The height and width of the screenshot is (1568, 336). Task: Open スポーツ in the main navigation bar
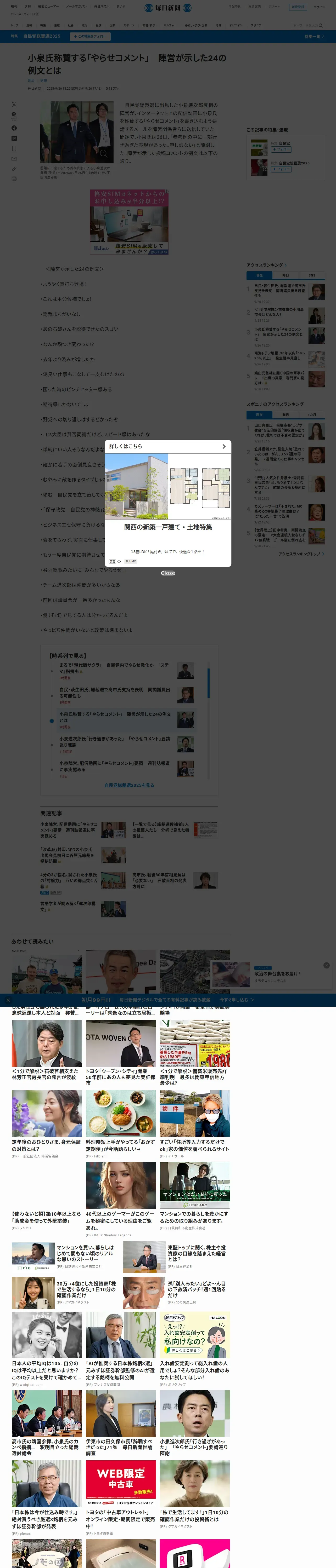(x=129, y=26)
